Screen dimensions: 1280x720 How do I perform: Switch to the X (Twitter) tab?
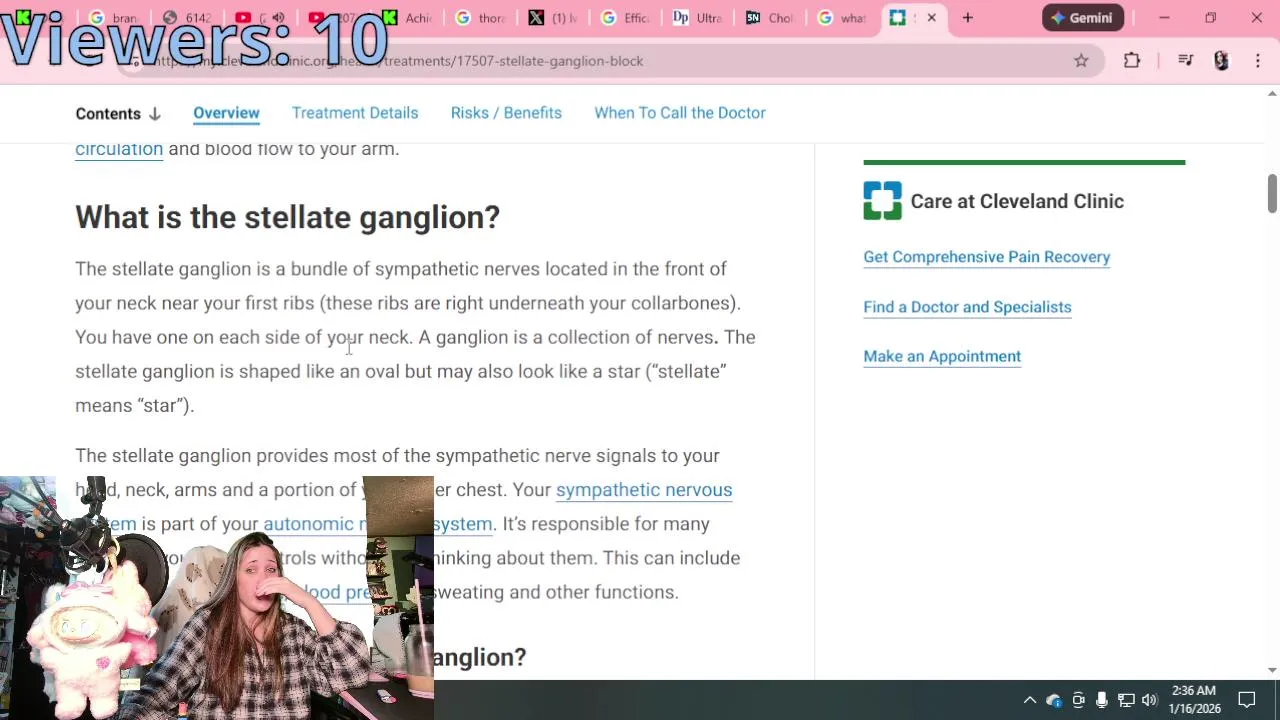pyautogui.click(x=553, y=18)
